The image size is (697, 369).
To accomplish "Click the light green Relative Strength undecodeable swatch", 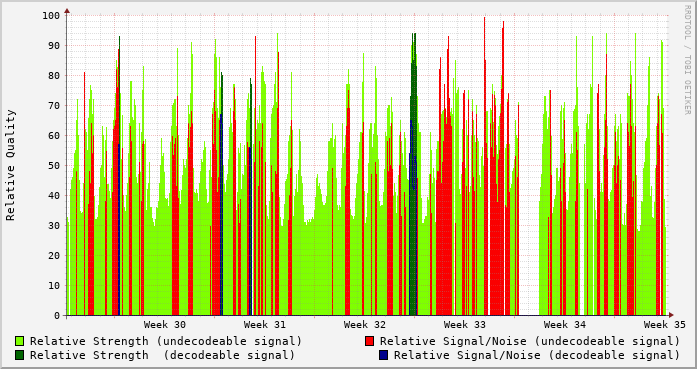I will coord(20,341).
